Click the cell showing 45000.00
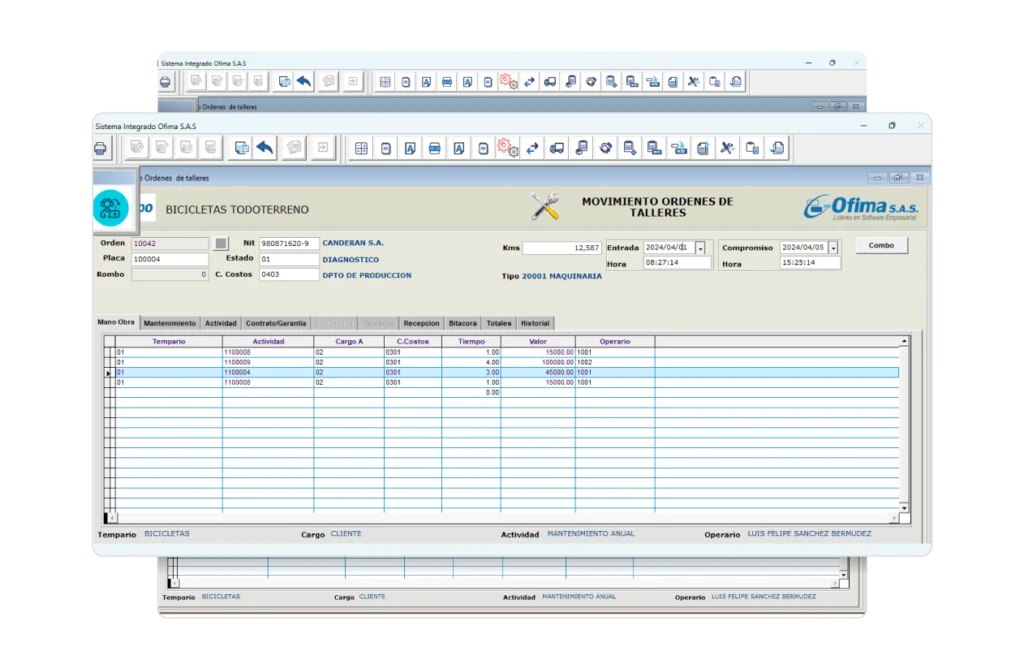Screen dimensions: 1024x656 [x=537, y=372]
